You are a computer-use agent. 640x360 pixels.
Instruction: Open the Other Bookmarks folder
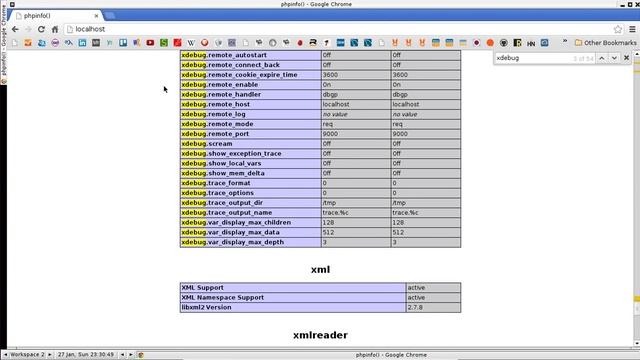606,42
